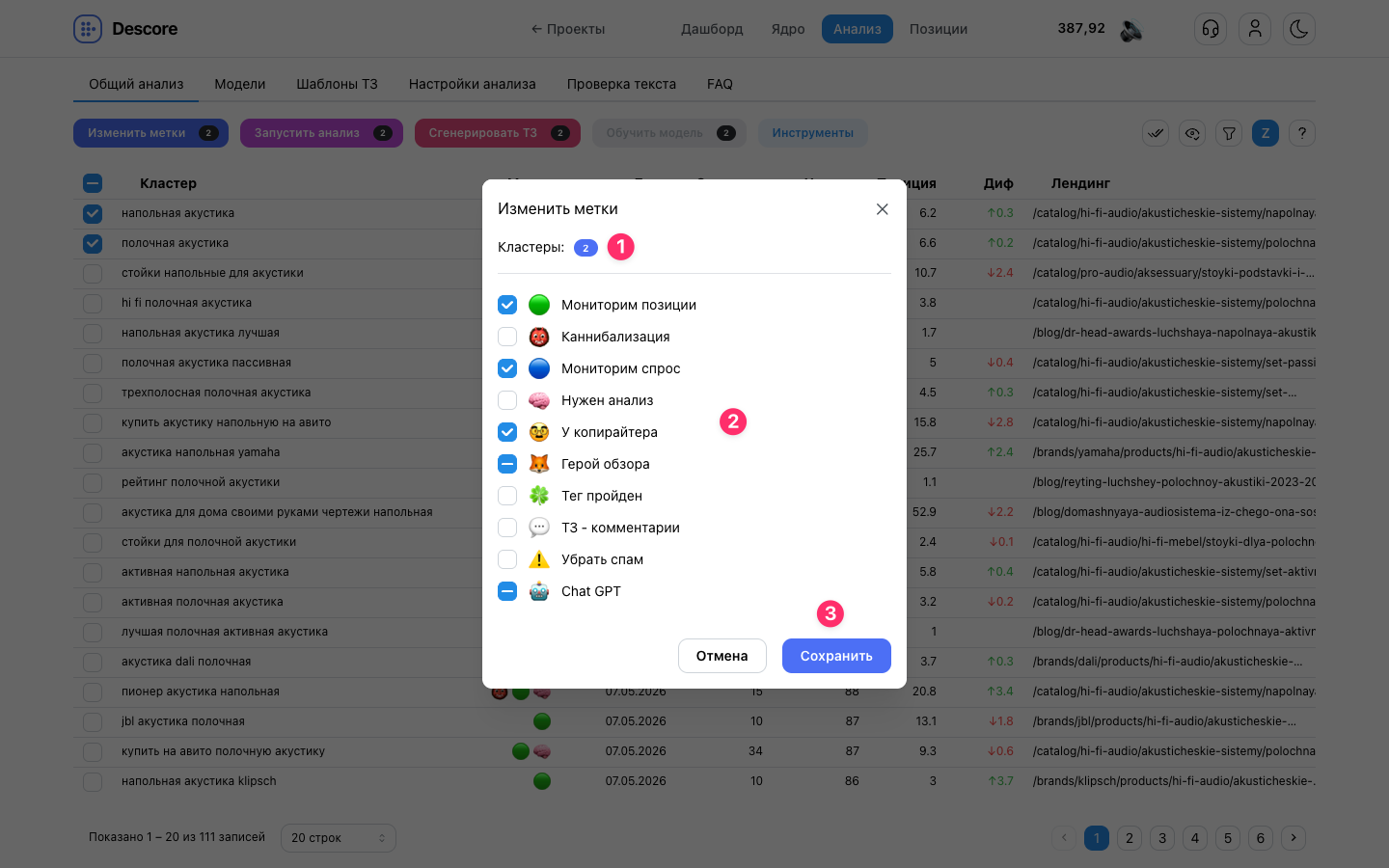
Task: Click the eye visibility toolbar icon
Action: (1192, 133)
